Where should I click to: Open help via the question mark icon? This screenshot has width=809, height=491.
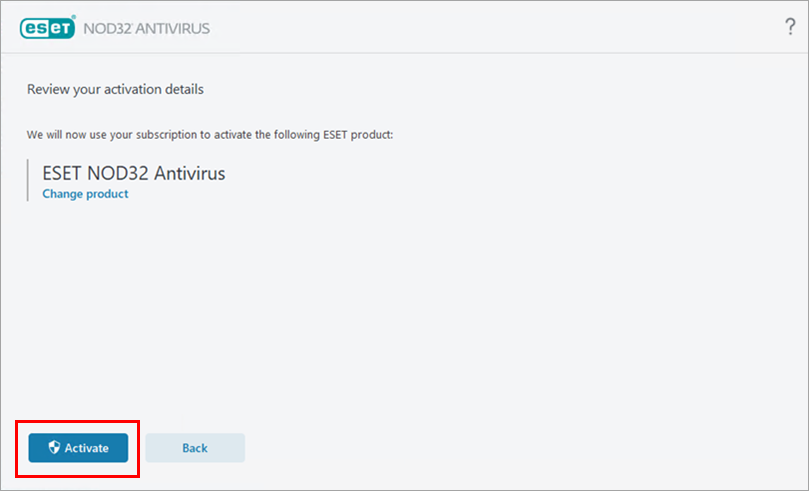[x=790, y=26]
